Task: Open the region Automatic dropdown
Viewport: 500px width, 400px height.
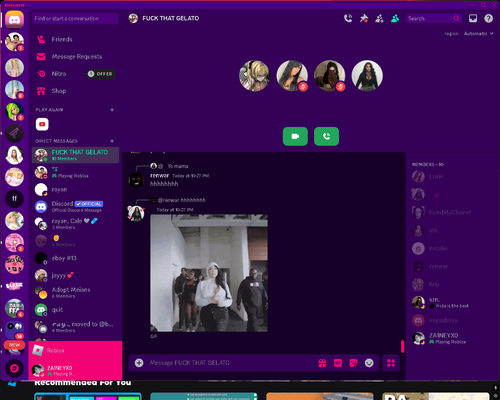Action: click(x=478, y=34)
